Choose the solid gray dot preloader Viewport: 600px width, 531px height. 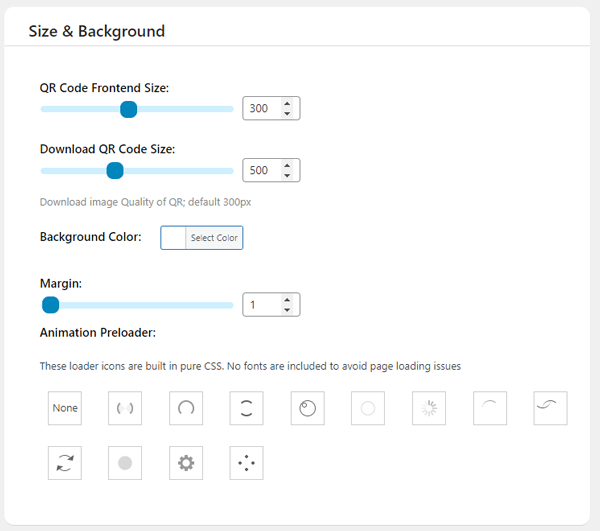tap(125, 463)
